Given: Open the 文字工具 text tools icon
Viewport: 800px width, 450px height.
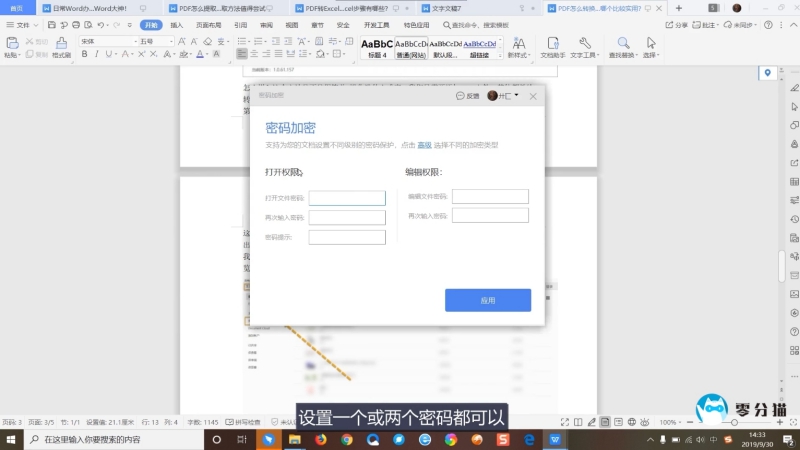Looking at the screenshot, I should (x=586, y=47).
